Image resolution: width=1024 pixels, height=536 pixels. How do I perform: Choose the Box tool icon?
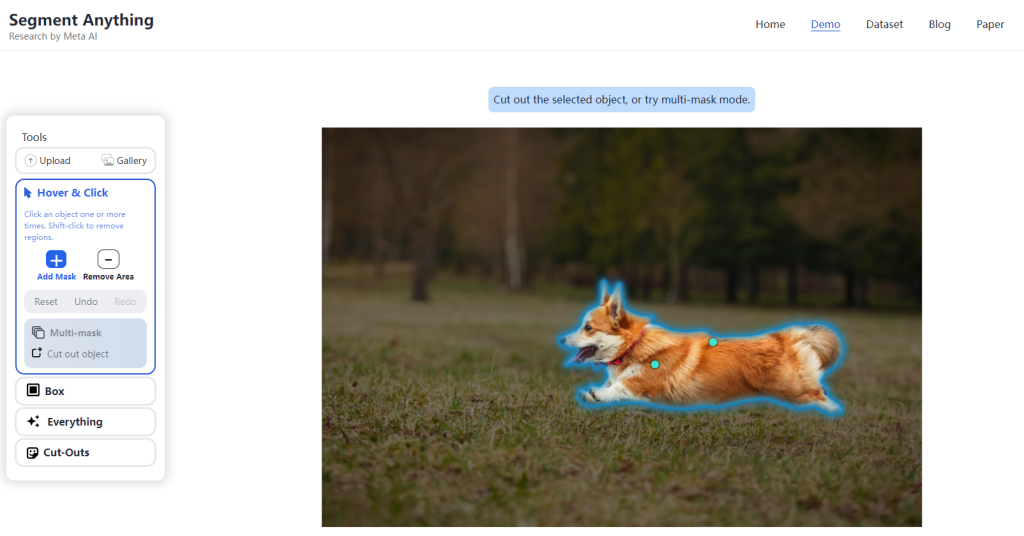(x=33, y=390)
